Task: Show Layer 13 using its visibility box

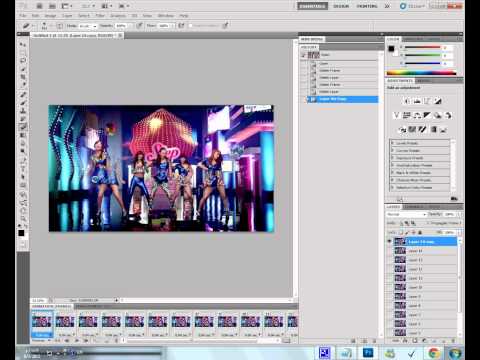Action: (389, 260)
